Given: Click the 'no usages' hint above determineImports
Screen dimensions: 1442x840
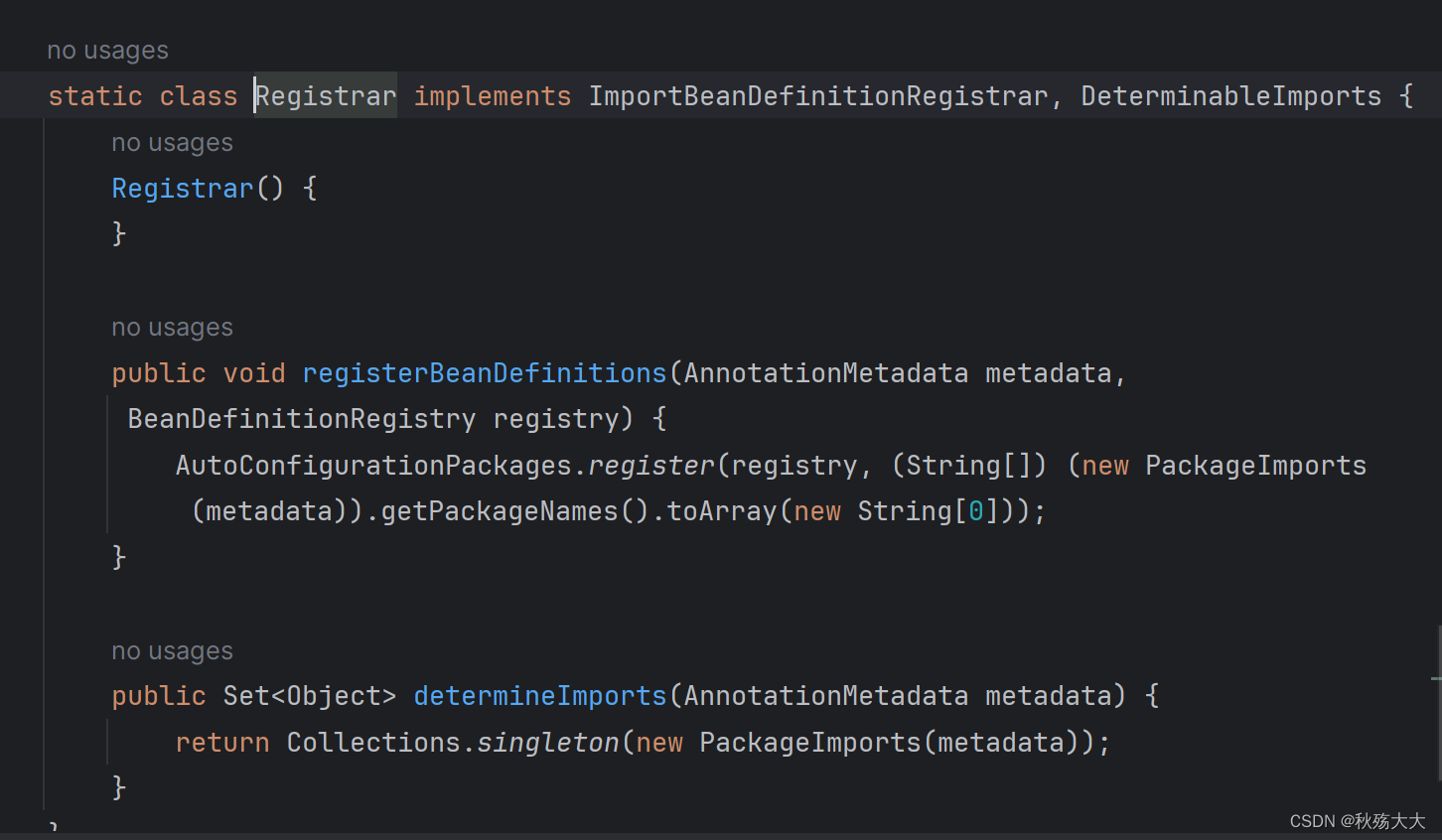Looking at the screenshot, I should pyautogui.click(x=172, y=651).
